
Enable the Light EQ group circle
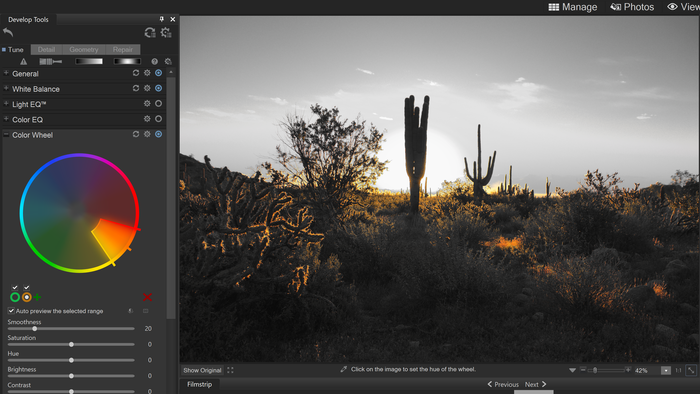pos(158,104)
